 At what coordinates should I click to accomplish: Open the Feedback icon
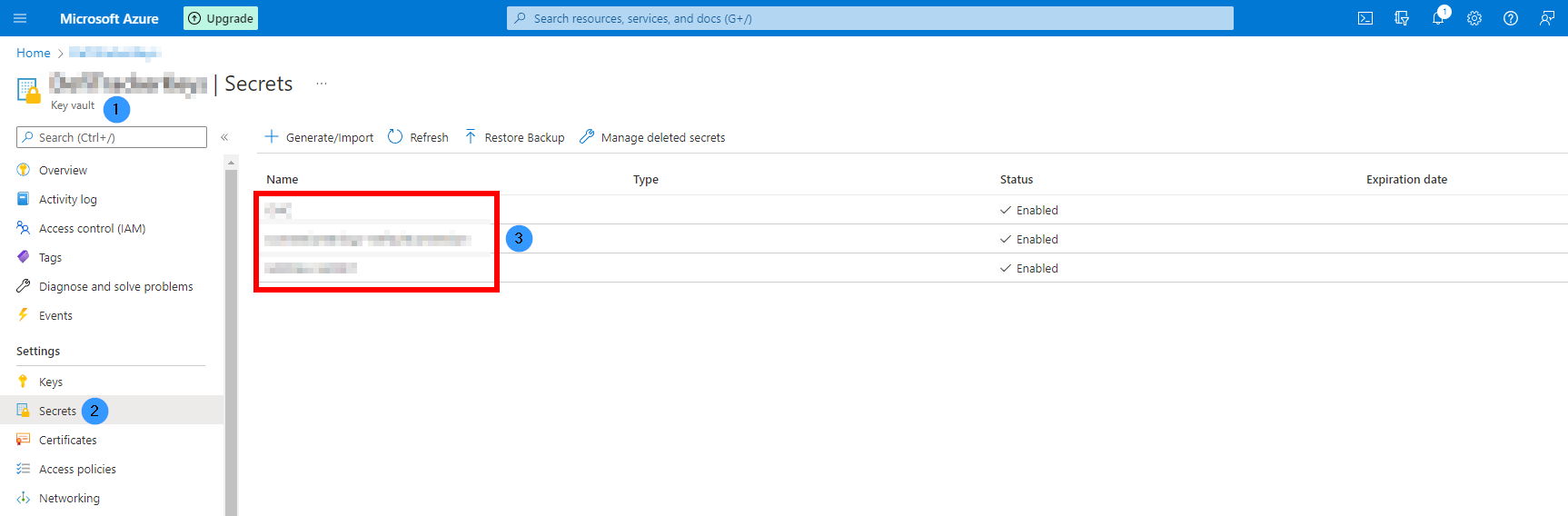click(x=1546, y=18)
